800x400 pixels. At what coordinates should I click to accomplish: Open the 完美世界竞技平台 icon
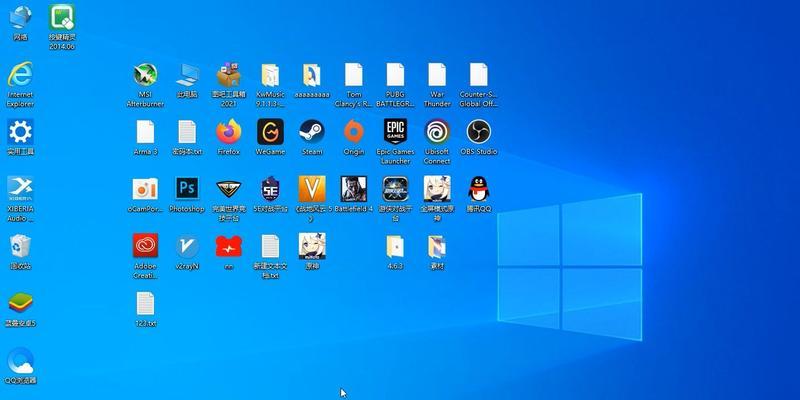pos(229,189)
